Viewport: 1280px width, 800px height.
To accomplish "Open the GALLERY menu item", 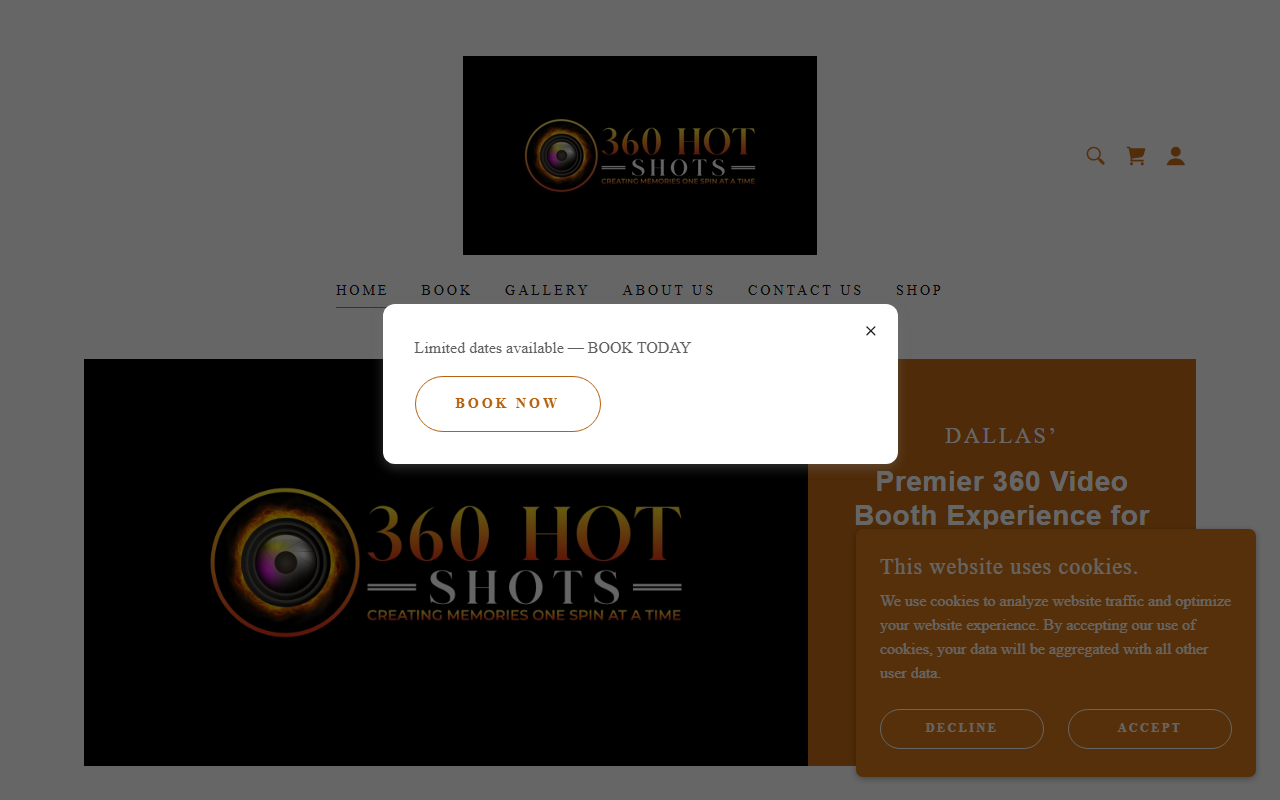I will coord(547,290).
